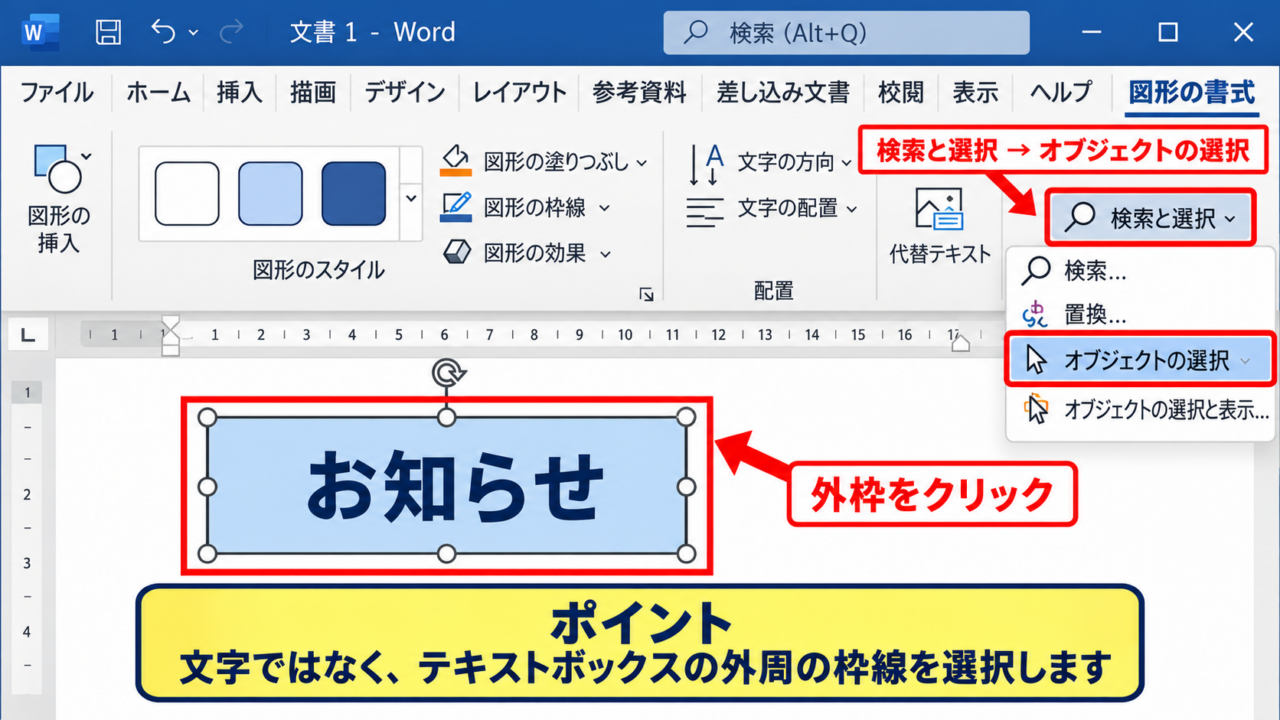Open the ファイル tab
Viewport: 1280px width, 720px height.
57,93
